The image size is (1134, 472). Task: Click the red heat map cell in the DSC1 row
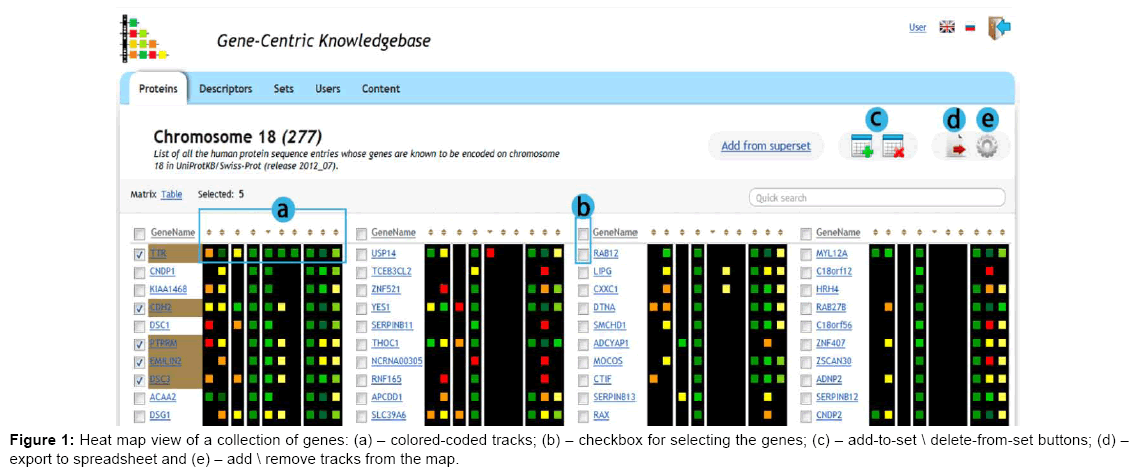point(209,325)
